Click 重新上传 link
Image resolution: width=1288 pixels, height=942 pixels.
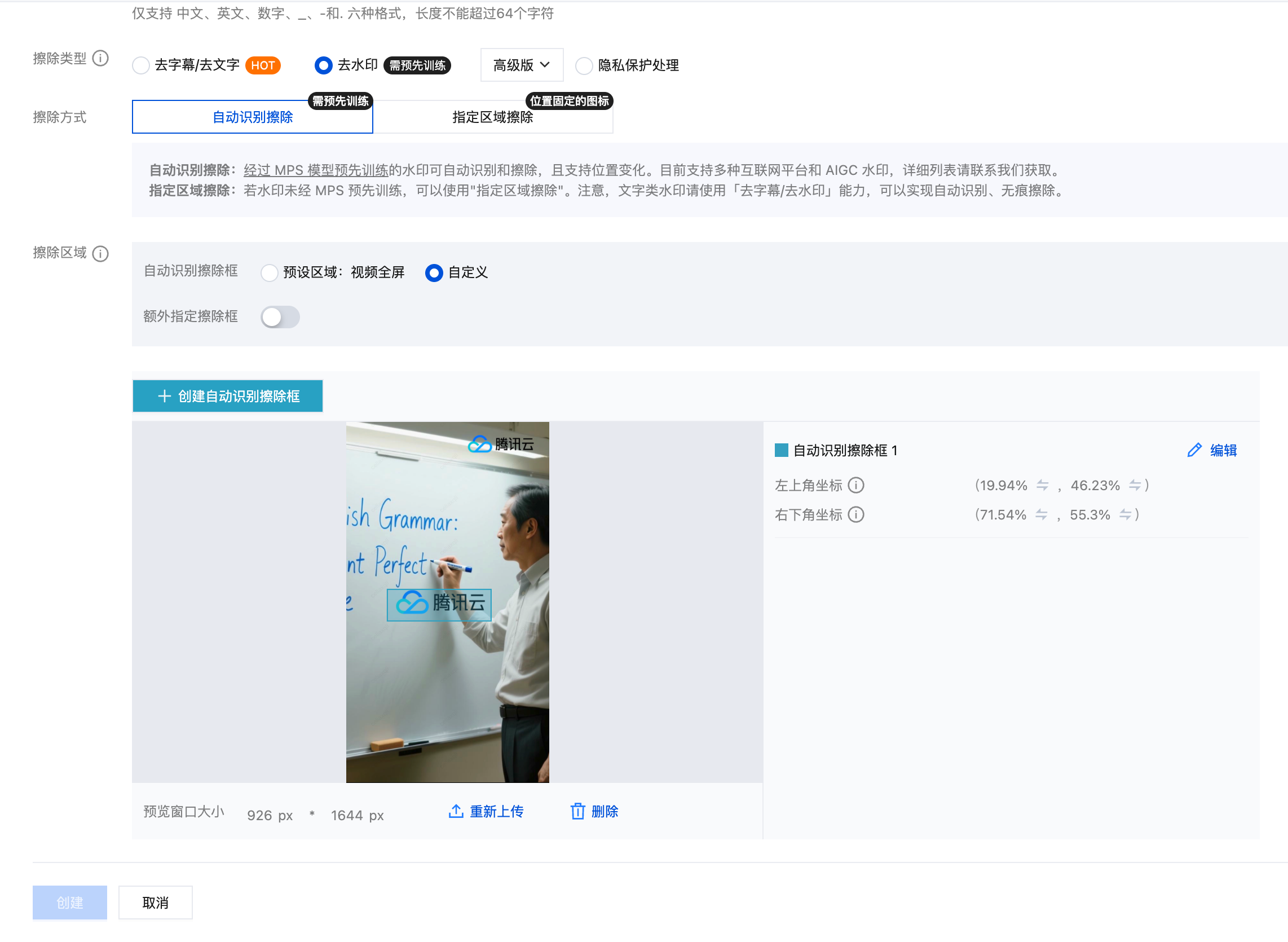486,812
